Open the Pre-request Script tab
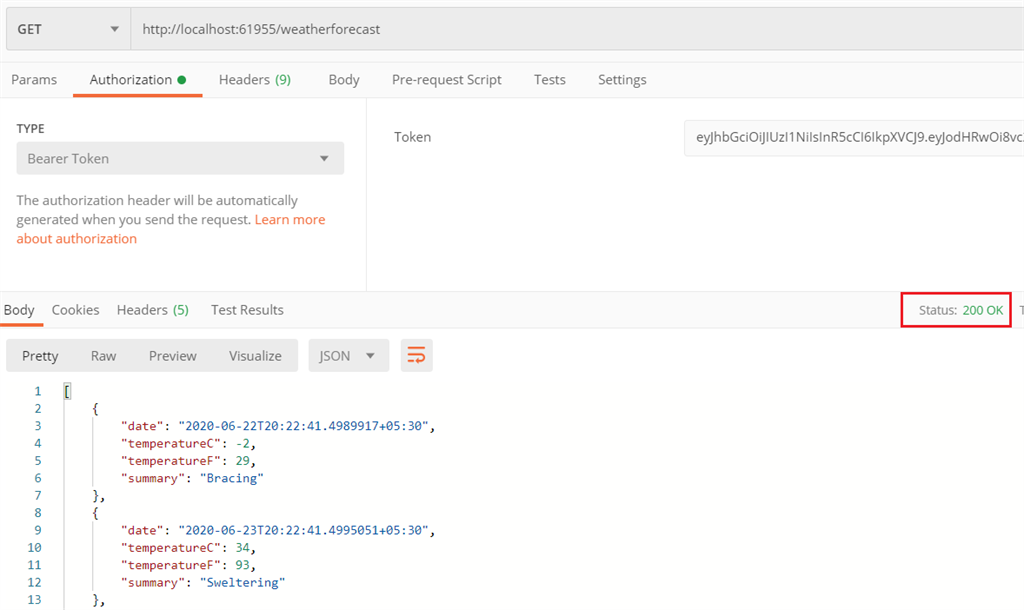 446,79
